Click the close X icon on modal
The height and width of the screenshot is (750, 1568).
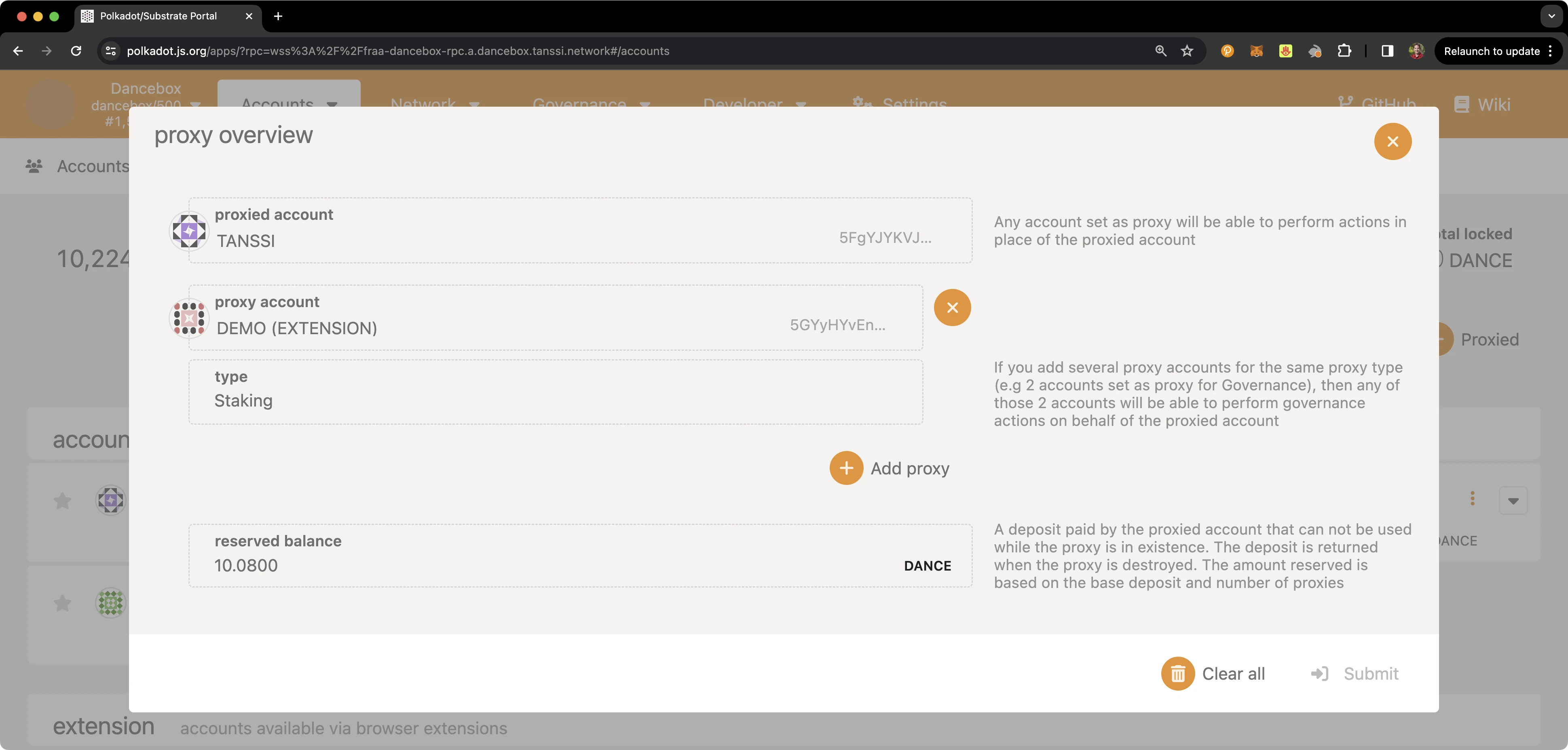point(1392,141)
